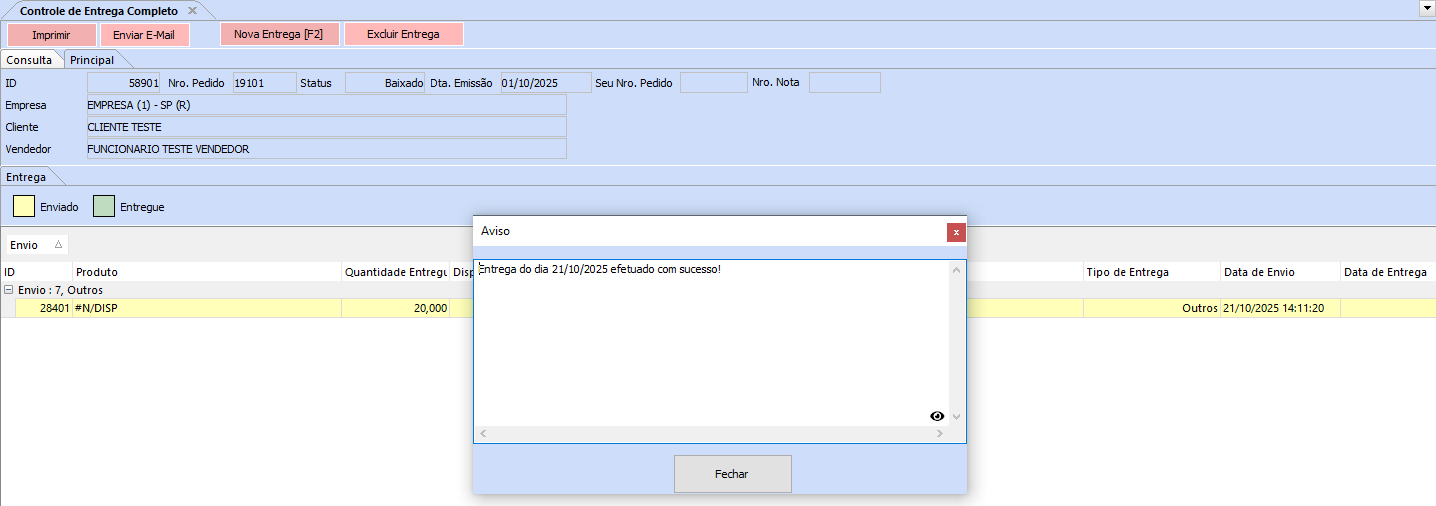The image size is (1436, 506).
Task: Click the sort triangle on the Envio grouping chip
Action: point(58,245)
